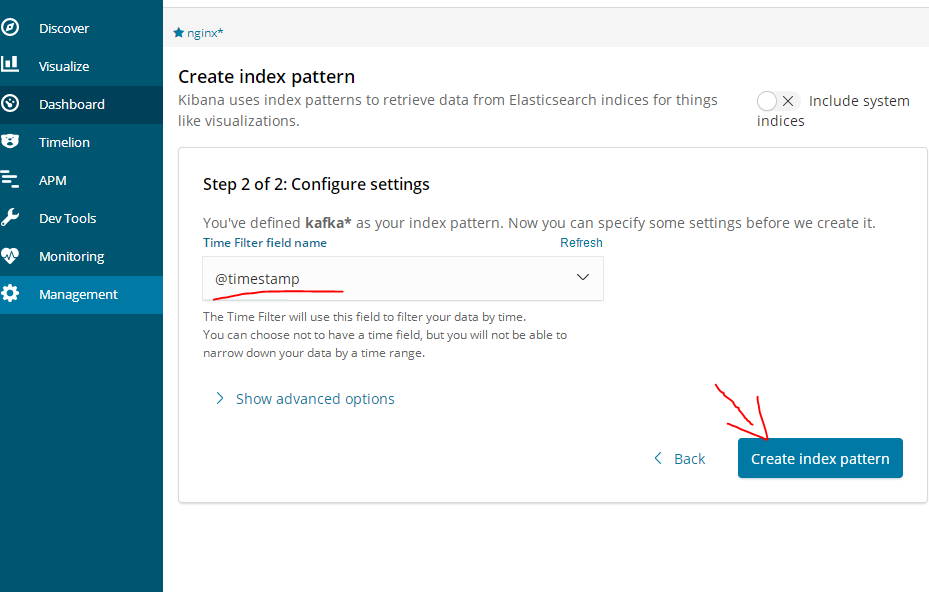The image size is (929, 592).
Task: Click the Dev Tools wrench icon
Action: point(11,218)
